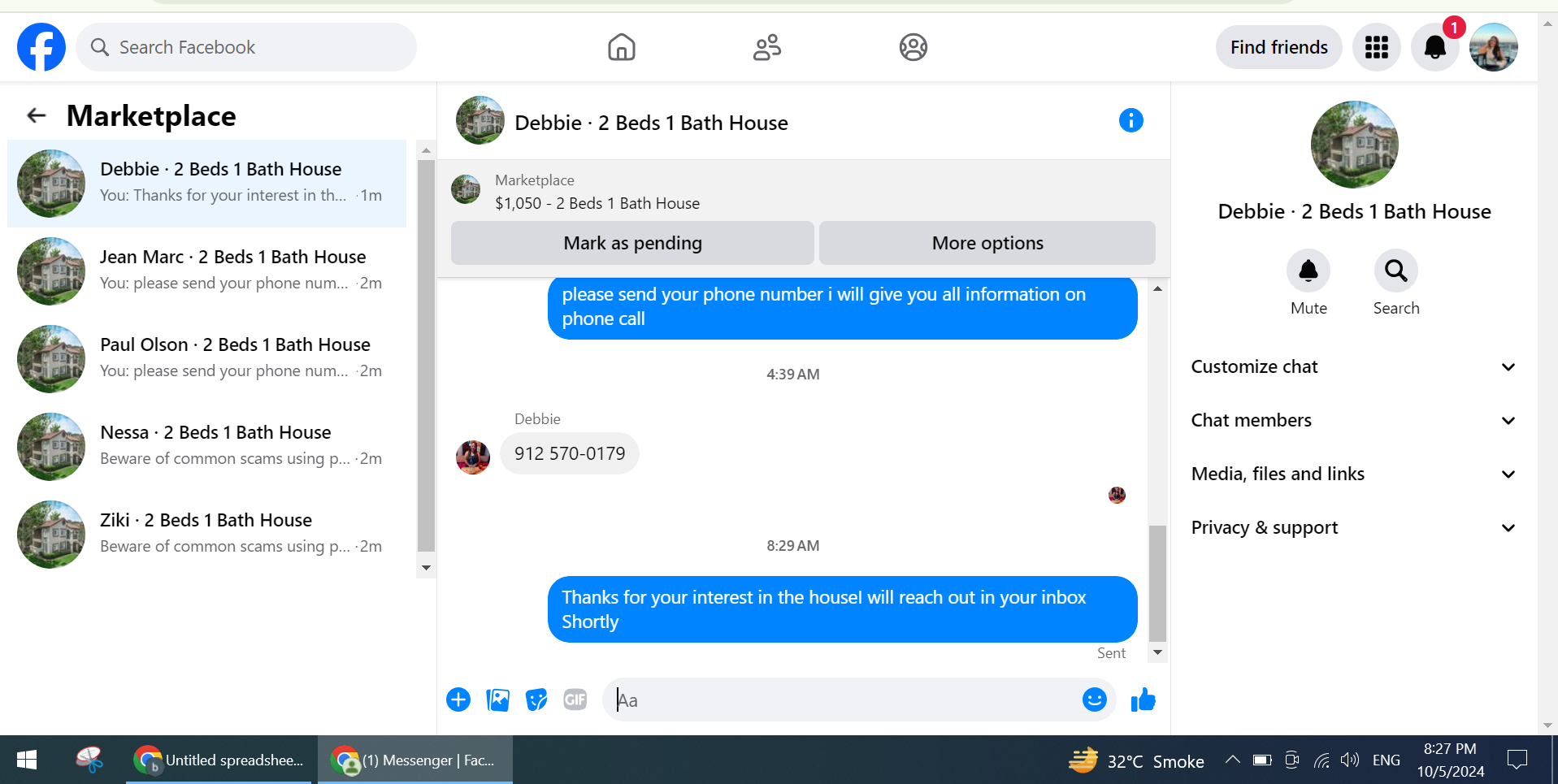Click the Find friends button
Viewport: 1558px width, 784px height.
pyautogui.click(x=1278, y=47)
